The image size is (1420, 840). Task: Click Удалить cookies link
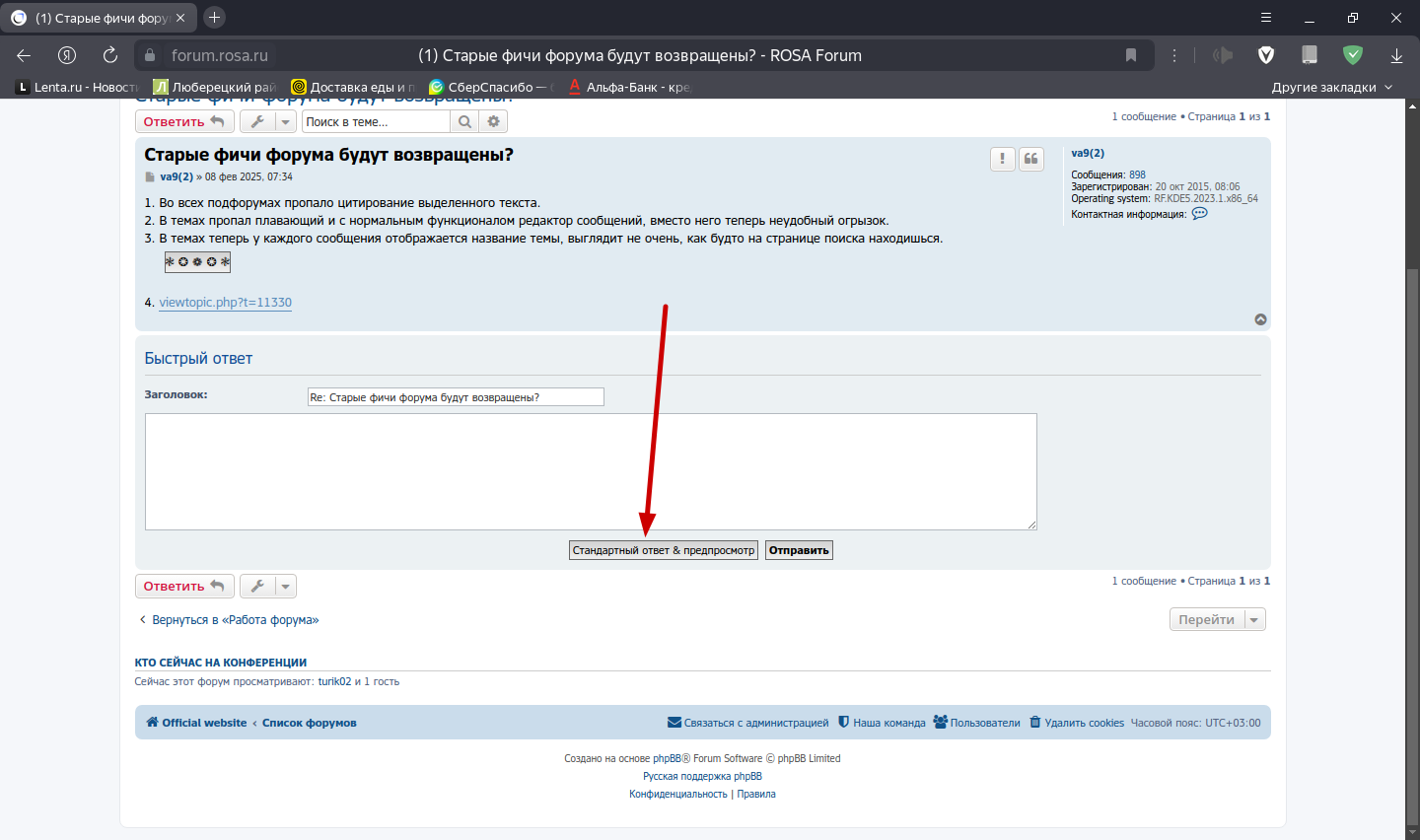click(1077, 723)
